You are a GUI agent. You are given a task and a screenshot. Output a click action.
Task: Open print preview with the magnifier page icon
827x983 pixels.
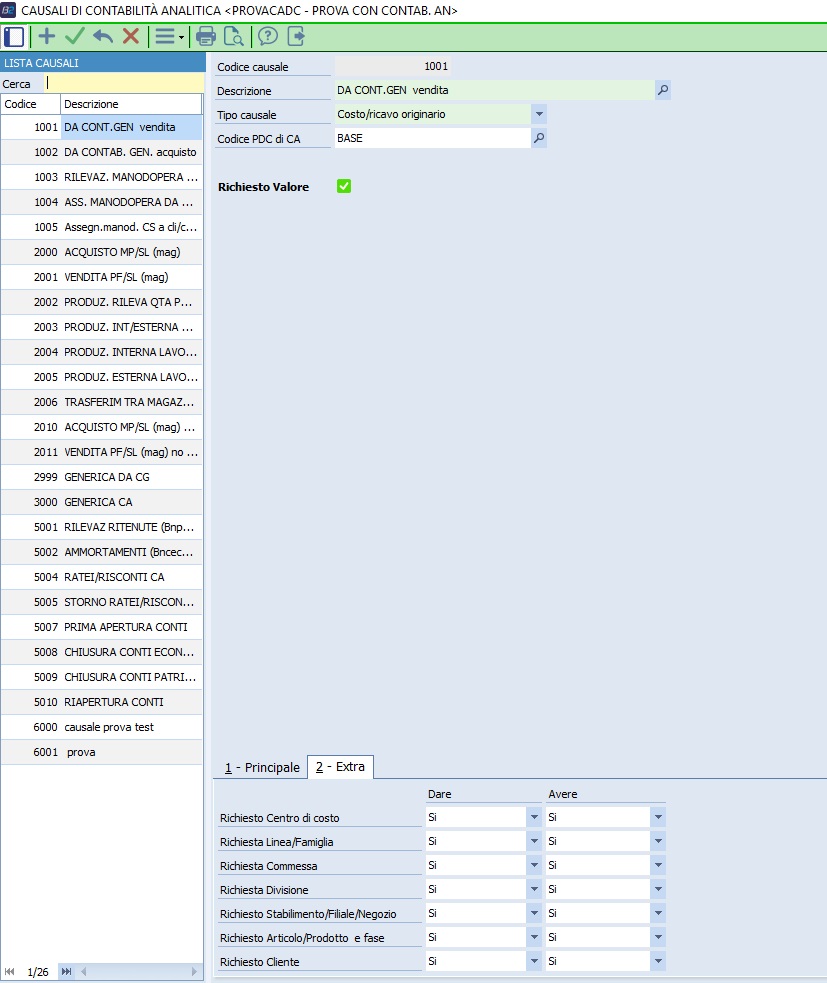tap(234, 37)
